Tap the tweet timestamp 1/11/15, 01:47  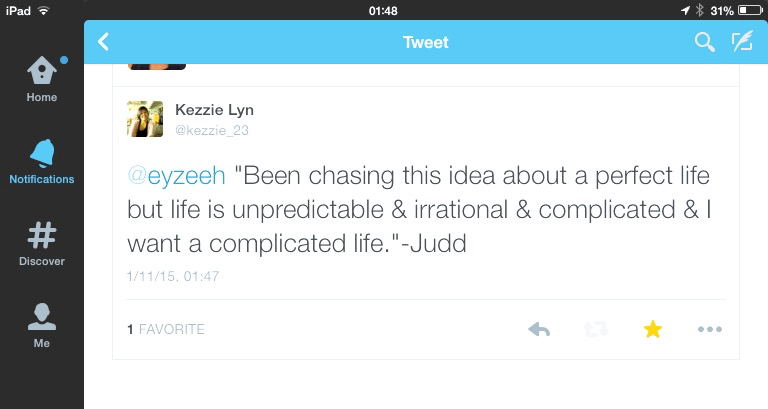(174, 274)
